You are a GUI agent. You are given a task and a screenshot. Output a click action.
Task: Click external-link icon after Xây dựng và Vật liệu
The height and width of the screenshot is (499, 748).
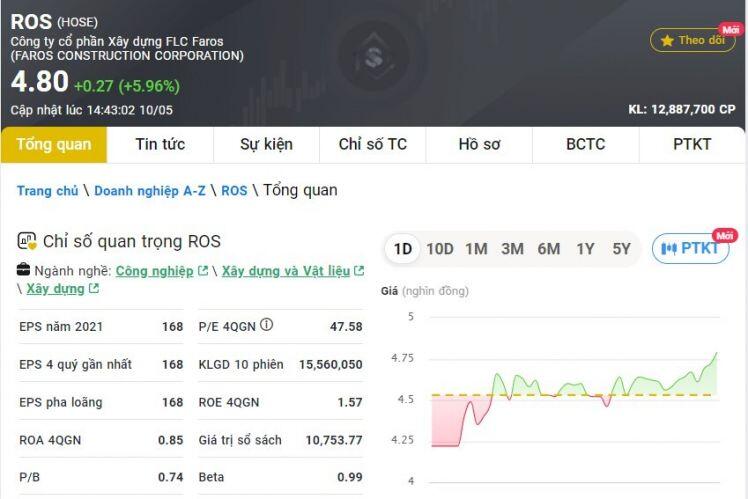click(x=359, y=270)
